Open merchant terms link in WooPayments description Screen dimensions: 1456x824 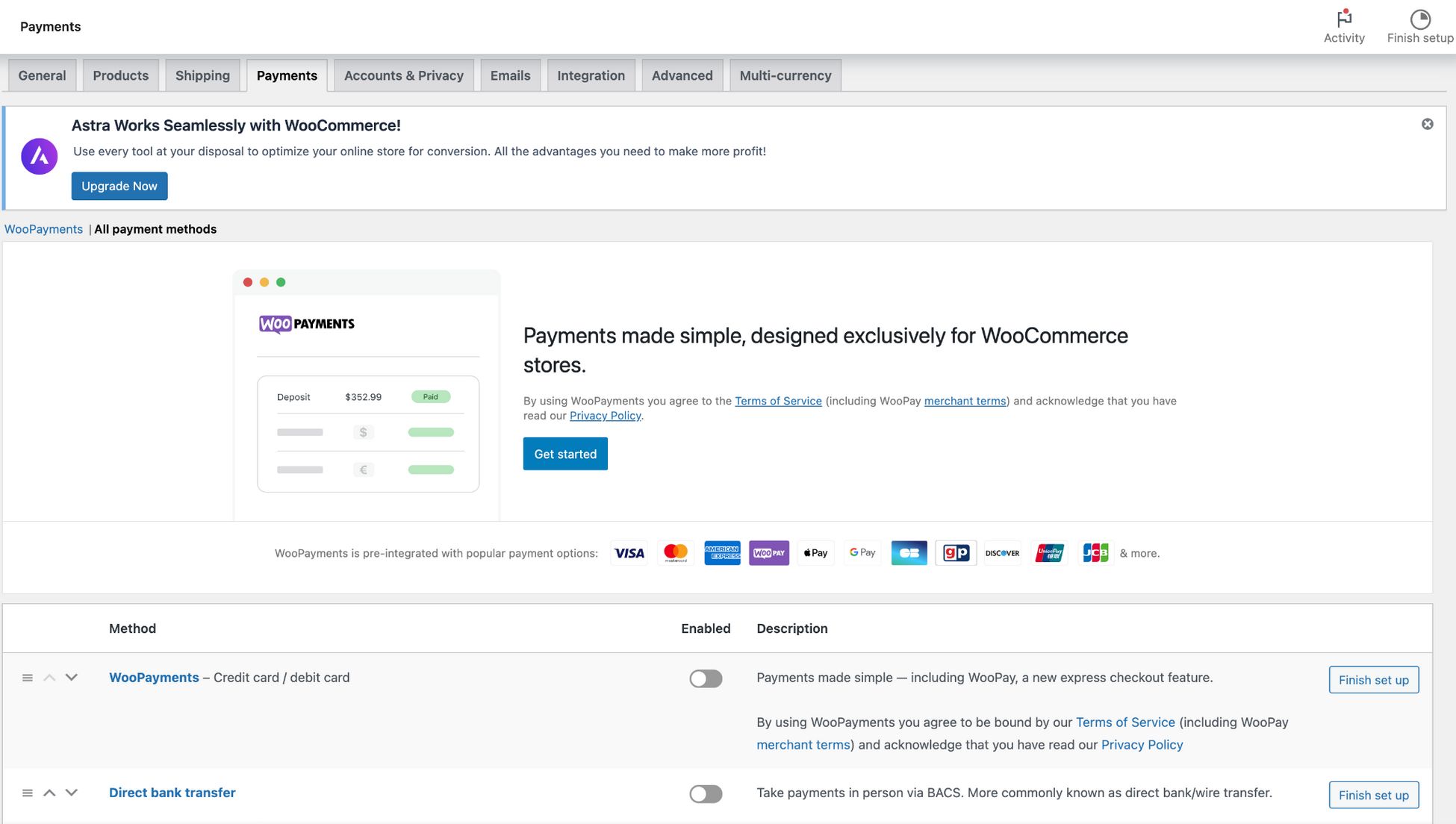pos(803,745)
